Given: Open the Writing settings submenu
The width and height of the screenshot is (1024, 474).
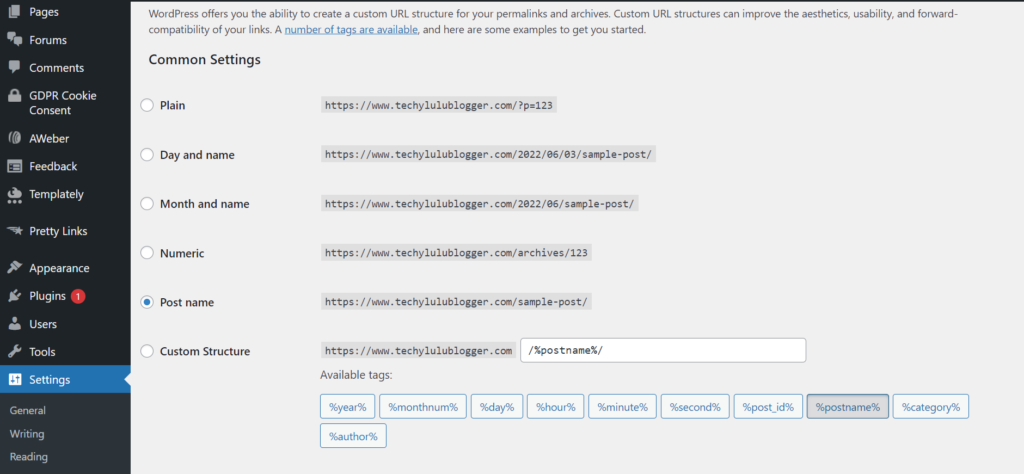Looking at the screenshot, I should [x=27, y=434].
